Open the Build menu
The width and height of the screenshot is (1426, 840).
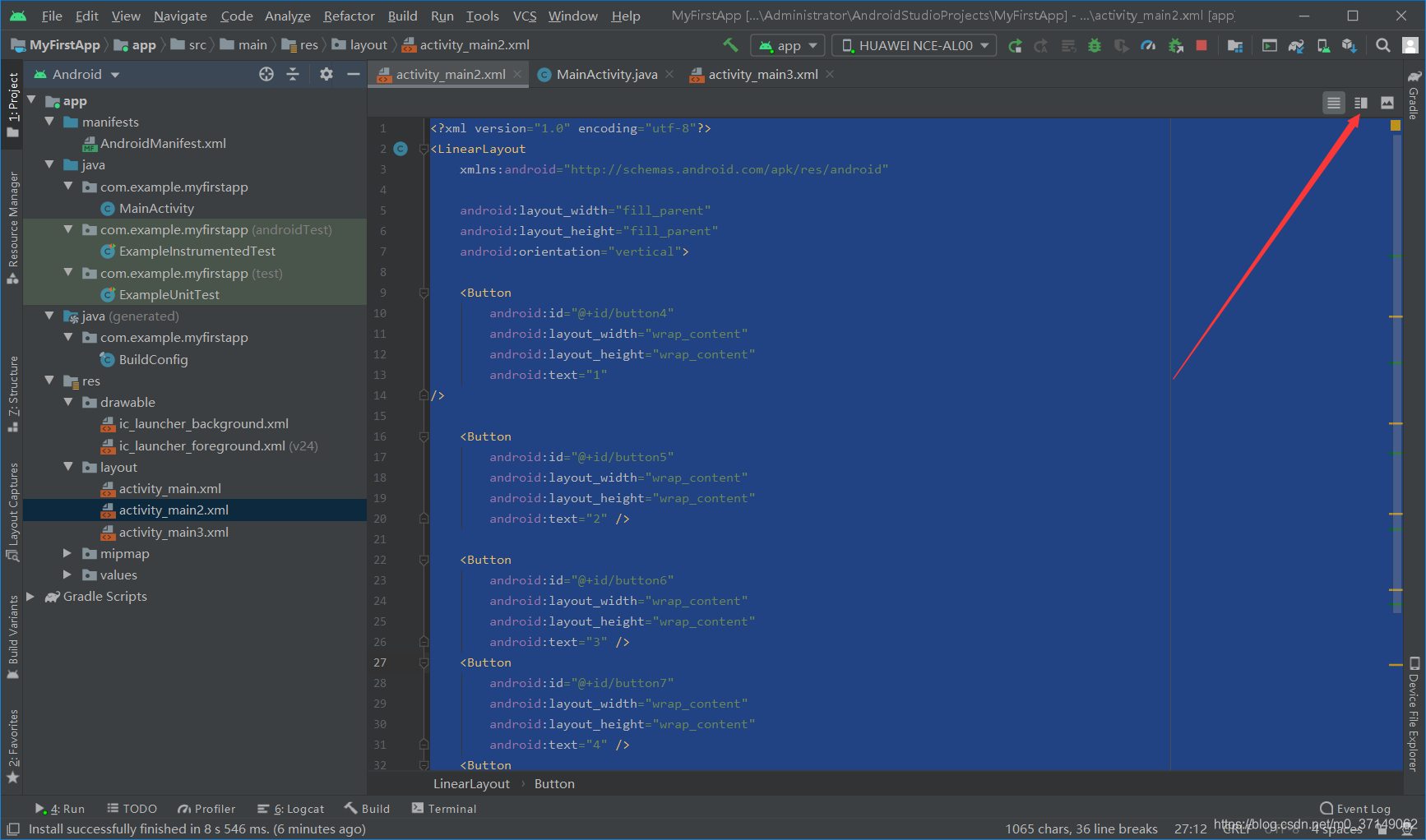coord(402,16)
